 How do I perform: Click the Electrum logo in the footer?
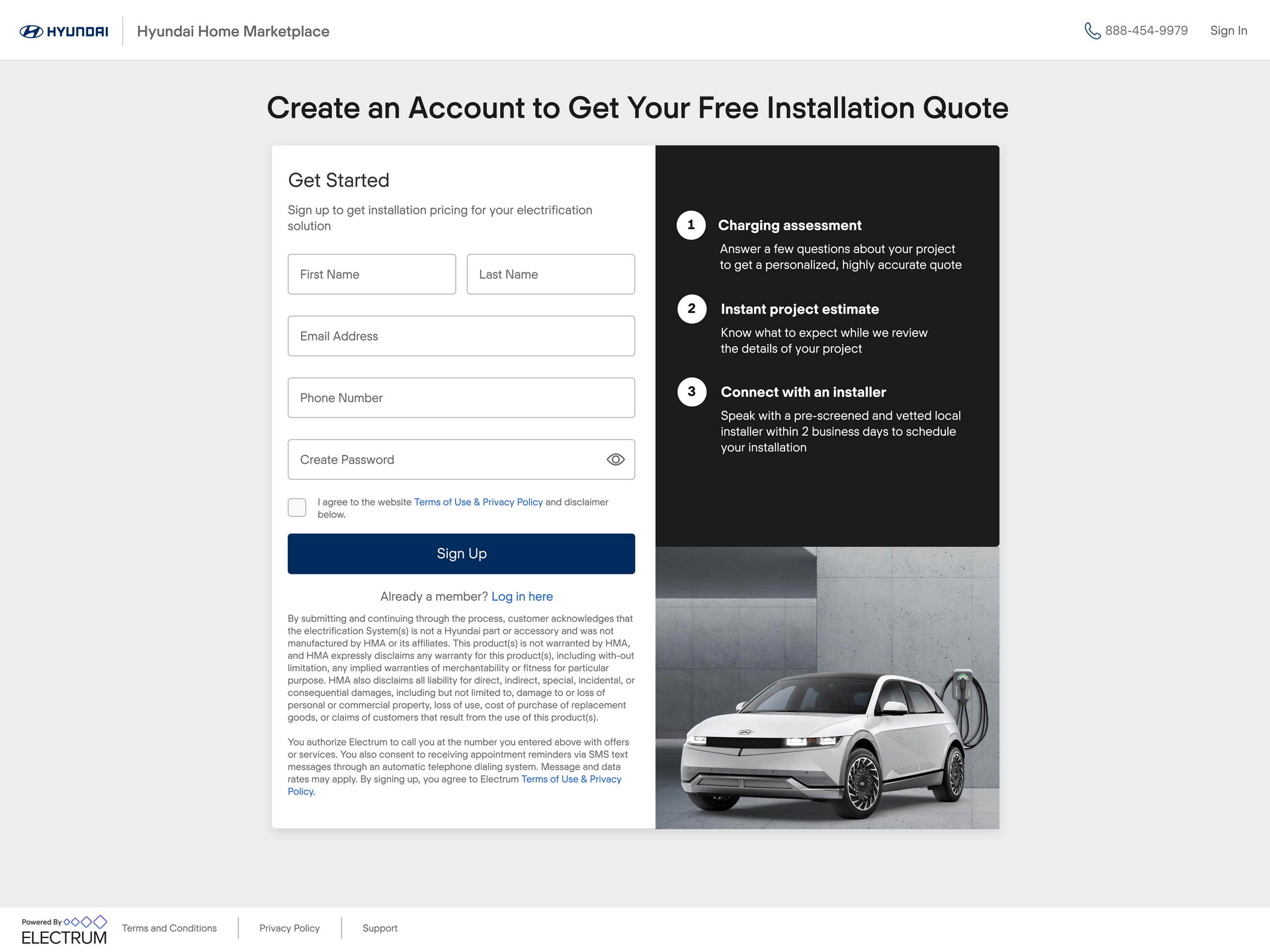pyautogui.click(x=64, y=930)
